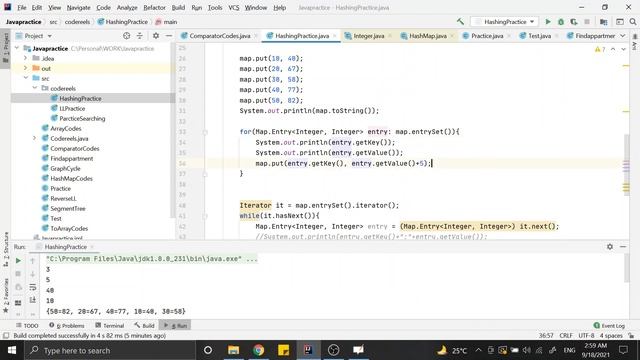Go to next highlighted warning arrow
This screenshot has height=360, width=640.
[623, 49]
